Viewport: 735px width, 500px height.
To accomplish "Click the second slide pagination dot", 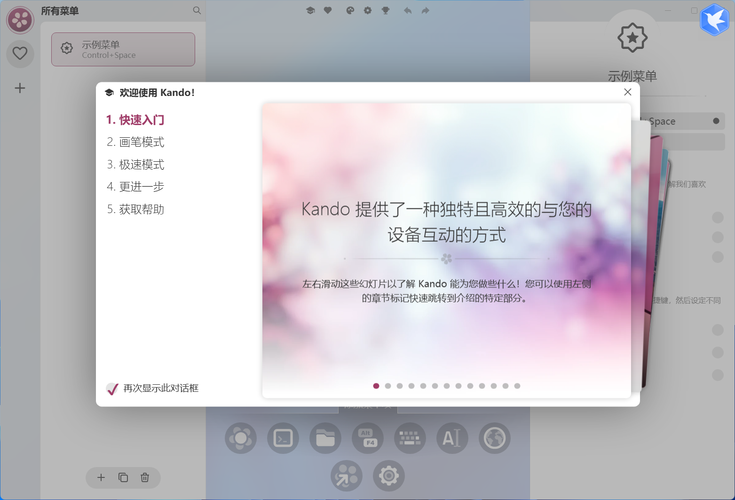I will click(x=388, y=385).
